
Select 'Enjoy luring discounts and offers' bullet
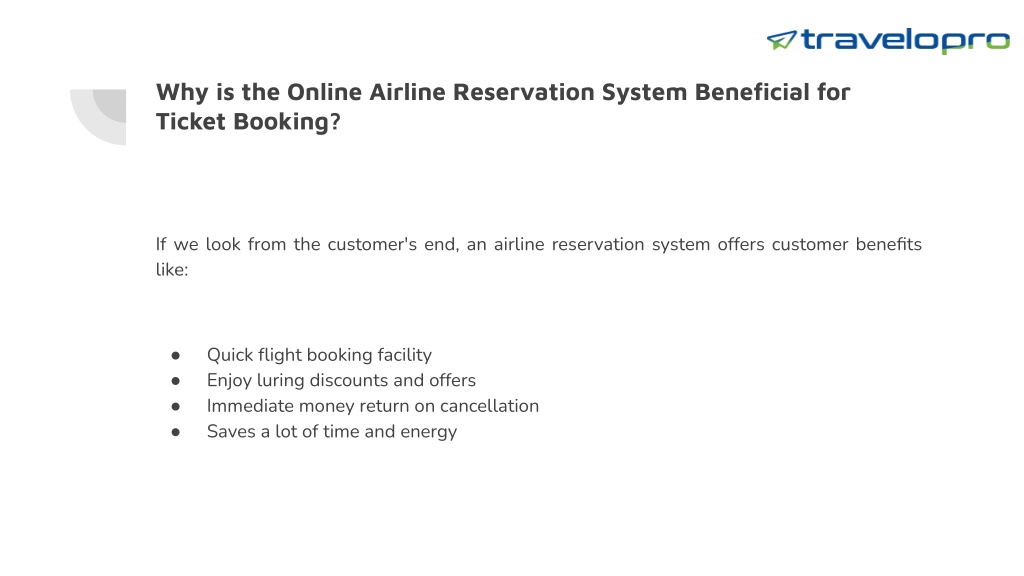click(342, 380)
